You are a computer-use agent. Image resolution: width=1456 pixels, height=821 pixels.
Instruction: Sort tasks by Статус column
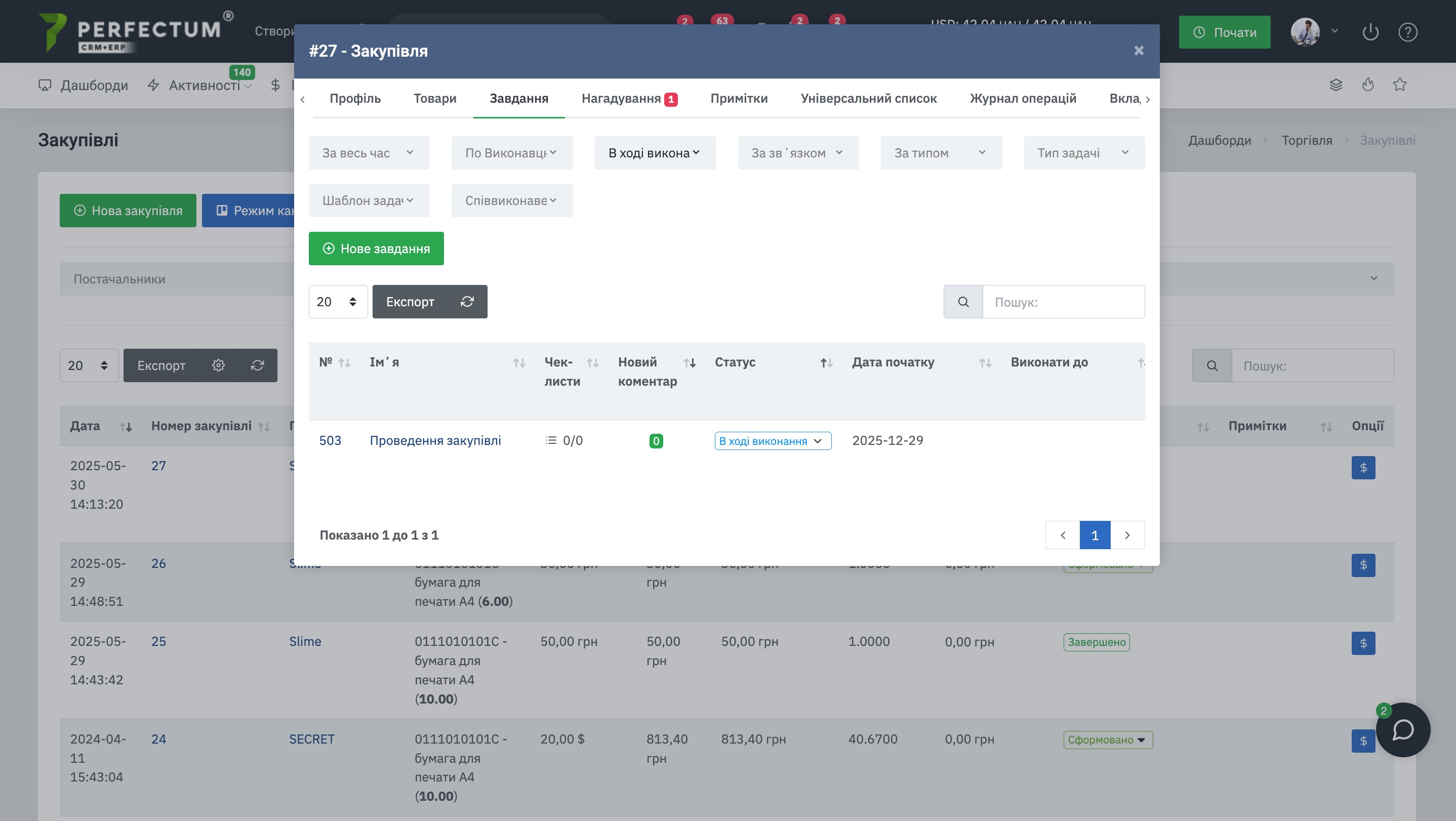coord(826,363)
